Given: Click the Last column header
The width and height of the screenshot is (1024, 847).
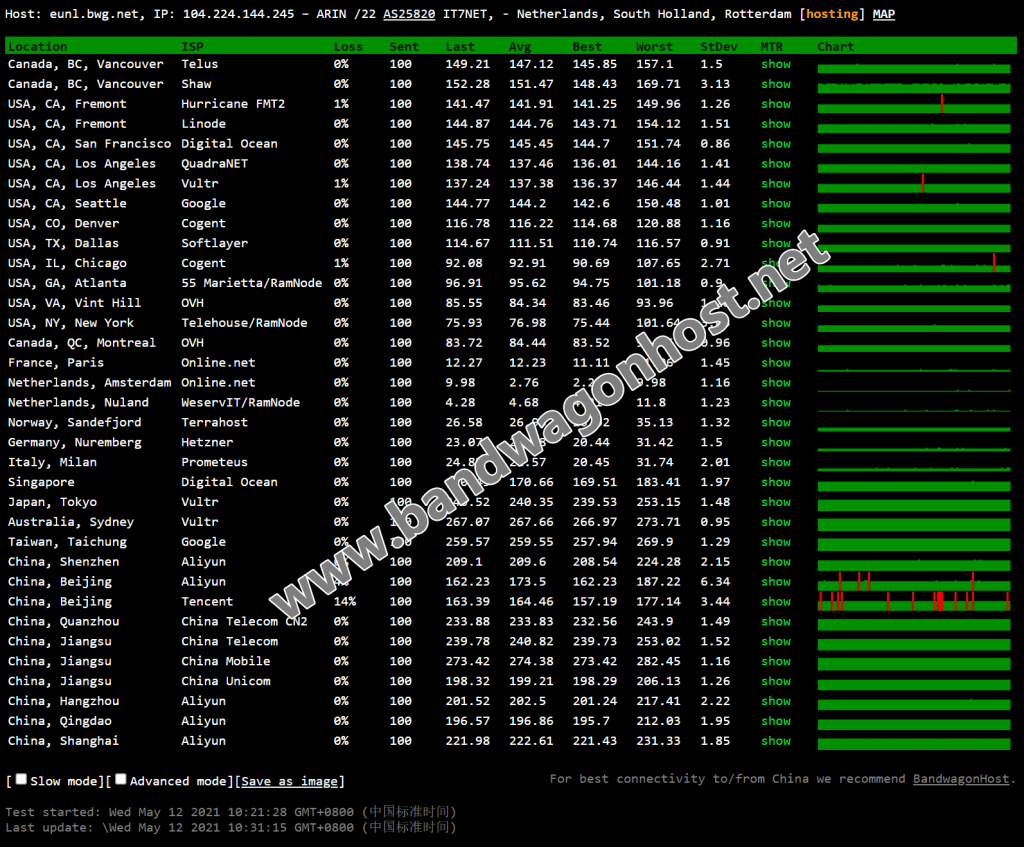Looking at the screenshot, I should tap(460, 46).
